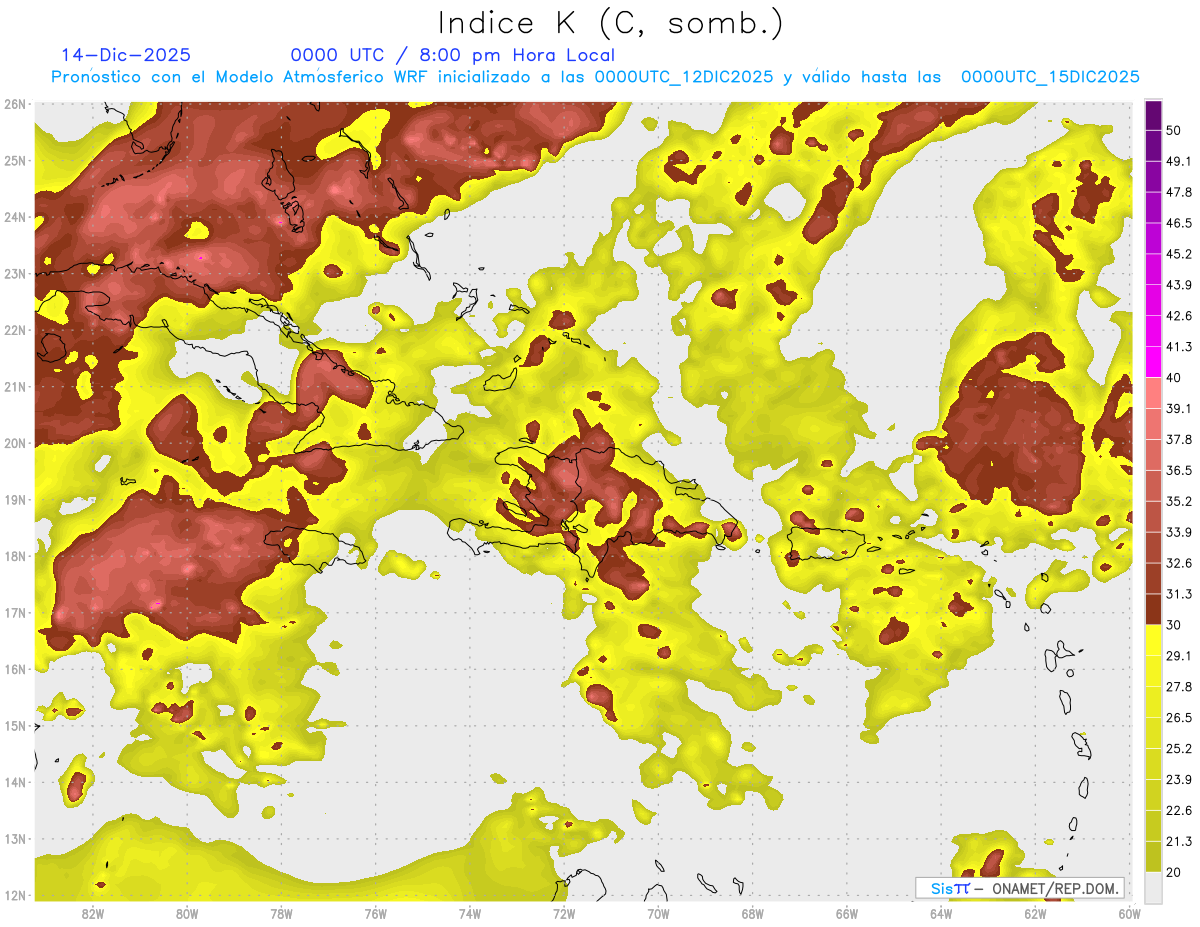Screen dimensions: 1200x927
Task: Click the '14N' latitude label
Action: [15, 782]
